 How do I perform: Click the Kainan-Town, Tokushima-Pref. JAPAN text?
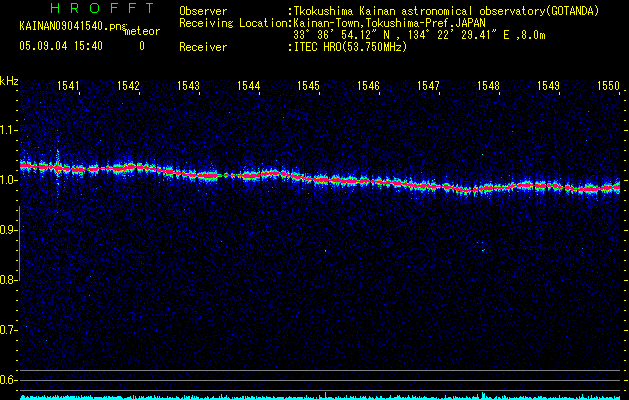[389, 23]
